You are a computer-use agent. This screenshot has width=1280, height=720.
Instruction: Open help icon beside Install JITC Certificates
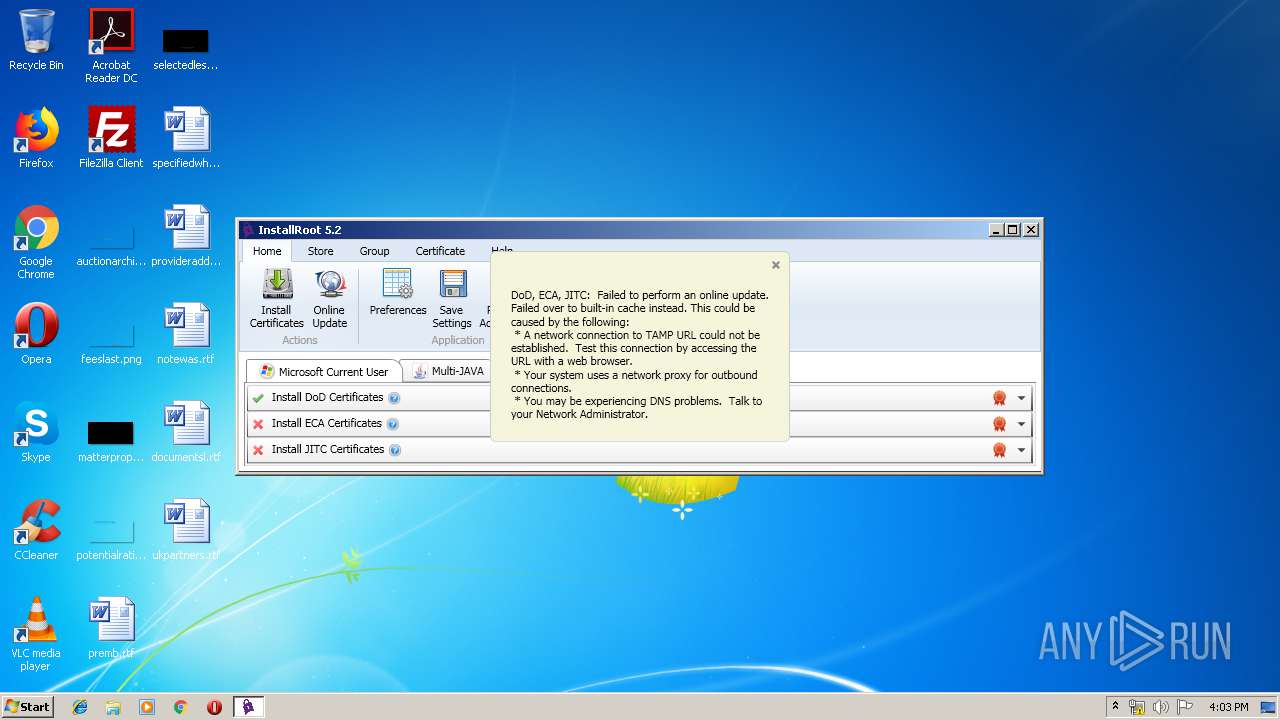395,450
